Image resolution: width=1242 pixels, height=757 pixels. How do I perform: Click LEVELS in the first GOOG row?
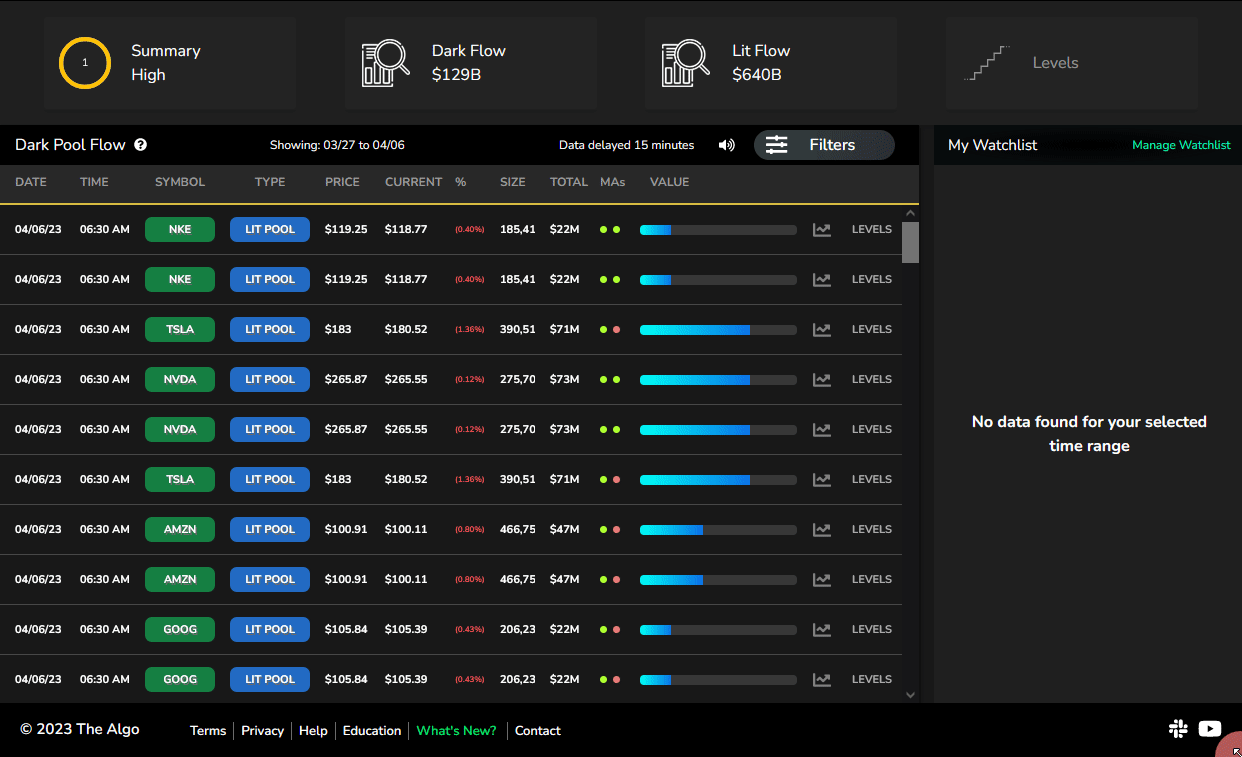[872, 629]
